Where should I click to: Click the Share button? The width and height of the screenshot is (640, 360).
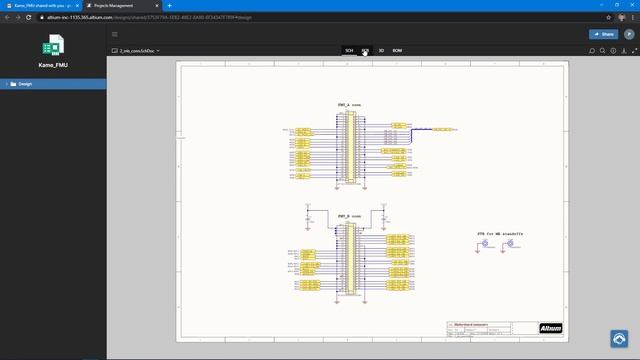click(603, 34)
